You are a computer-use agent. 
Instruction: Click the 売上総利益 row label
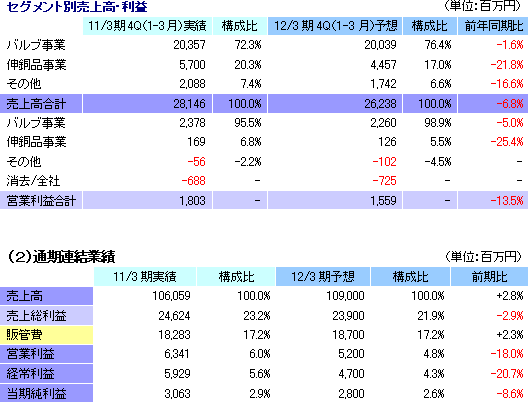click(46, 315)
